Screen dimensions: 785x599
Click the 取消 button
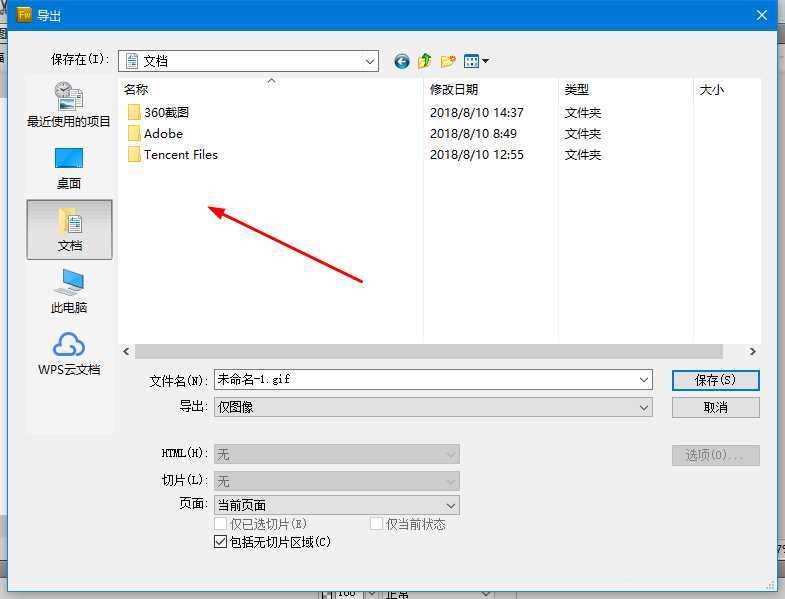click(x=715, y=408)
